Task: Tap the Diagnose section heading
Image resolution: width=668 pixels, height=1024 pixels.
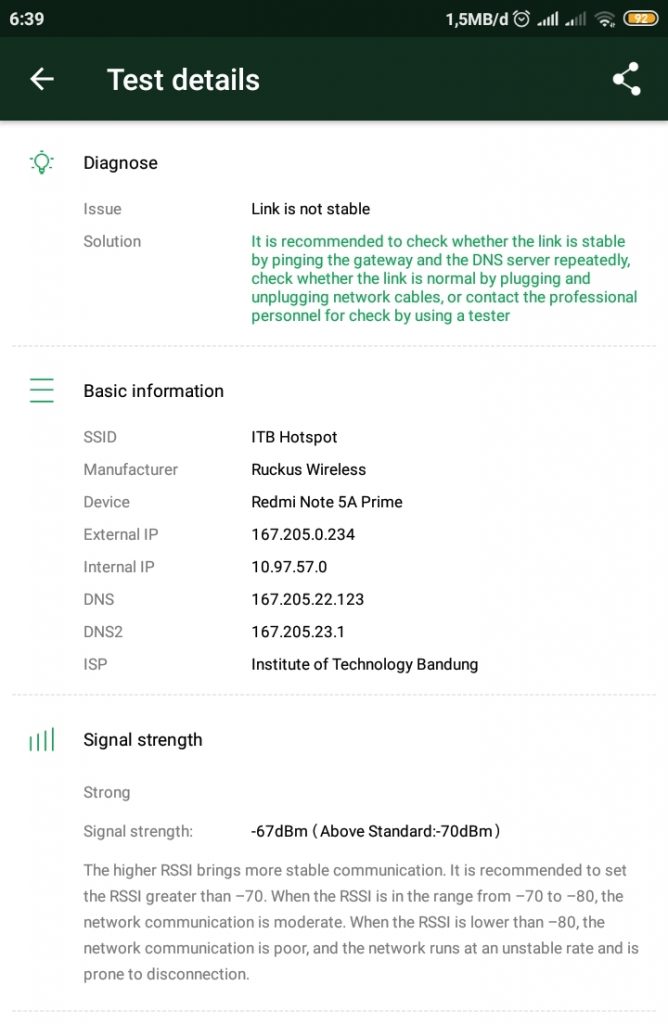Action: pyautogui.click(x=120, y=163)
